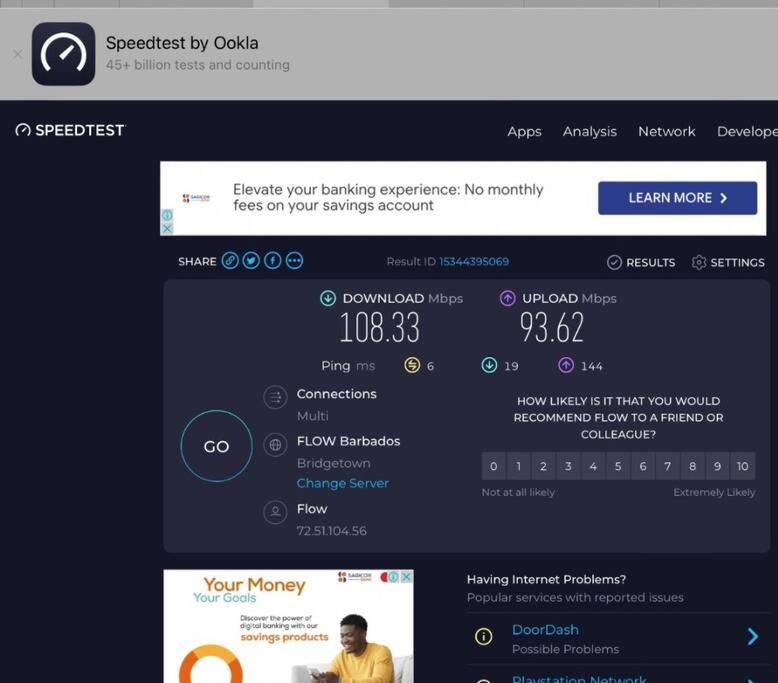Open the Network menu
The height and width of the screenshot is (683, 778).
click(666, 131)
